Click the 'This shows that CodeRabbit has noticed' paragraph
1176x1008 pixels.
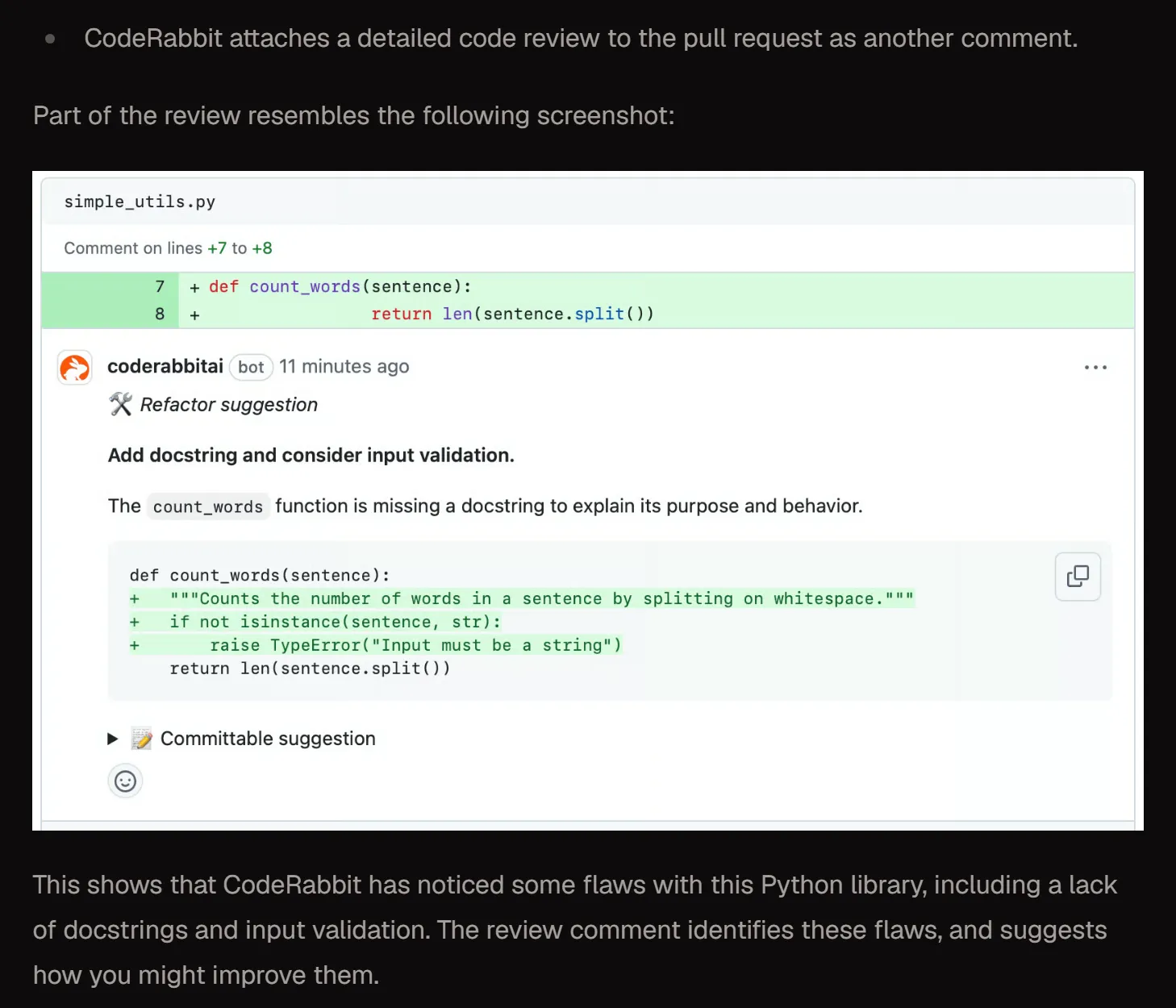(x=575, y=930)
